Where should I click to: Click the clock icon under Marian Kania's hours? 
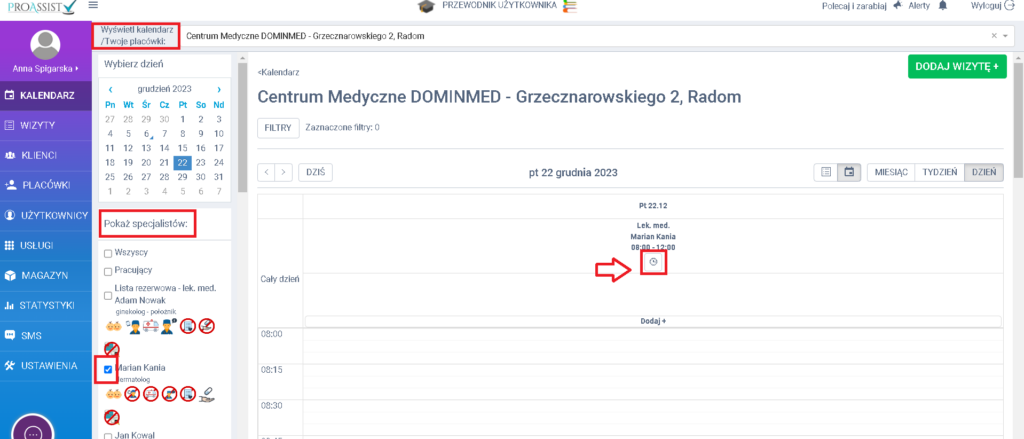pos(653,262)
